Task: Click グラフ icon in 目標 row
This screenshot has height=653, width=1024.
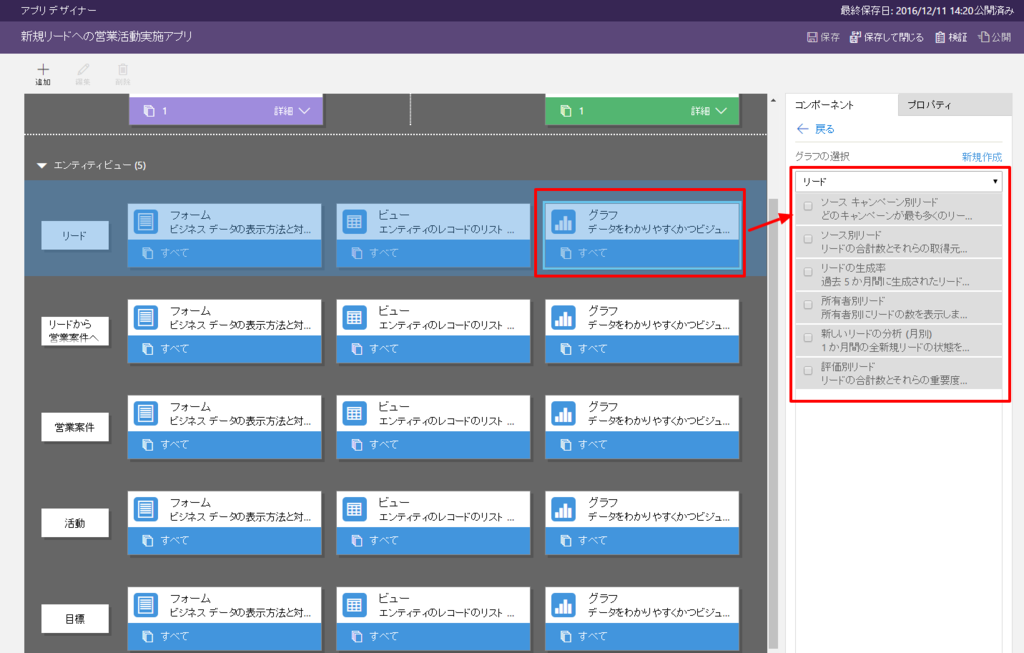Action: point(564,605)
